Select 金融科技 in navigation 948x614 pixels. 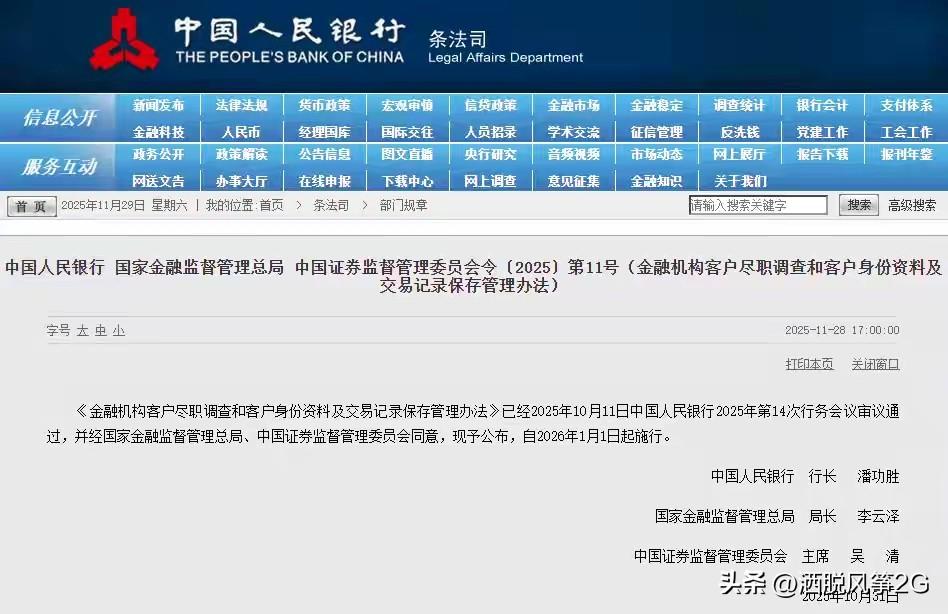158,132
